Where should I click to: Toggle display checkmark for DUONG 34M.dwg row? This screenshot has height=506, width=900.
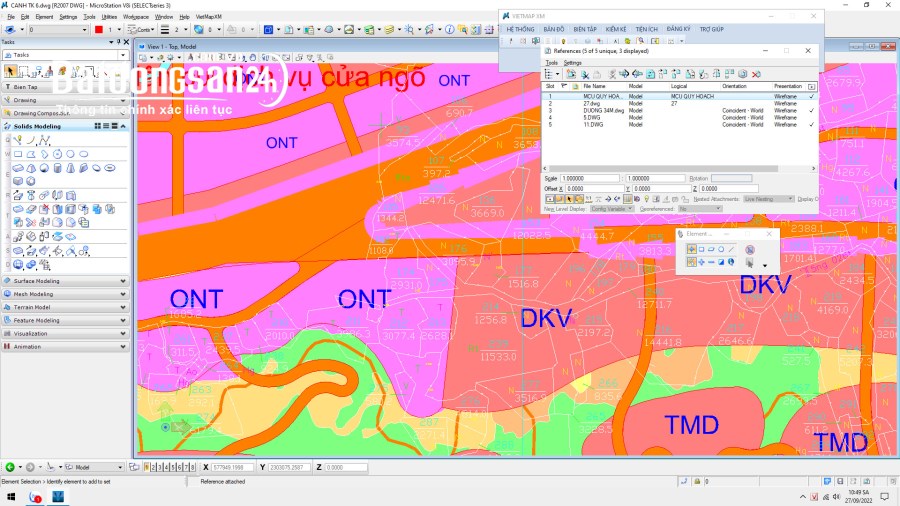[811, 110]
